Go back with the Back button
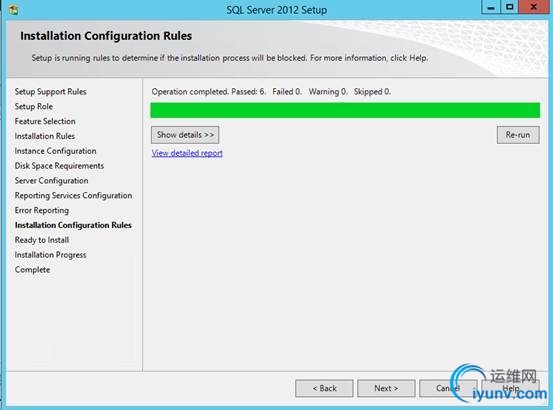 324,388
